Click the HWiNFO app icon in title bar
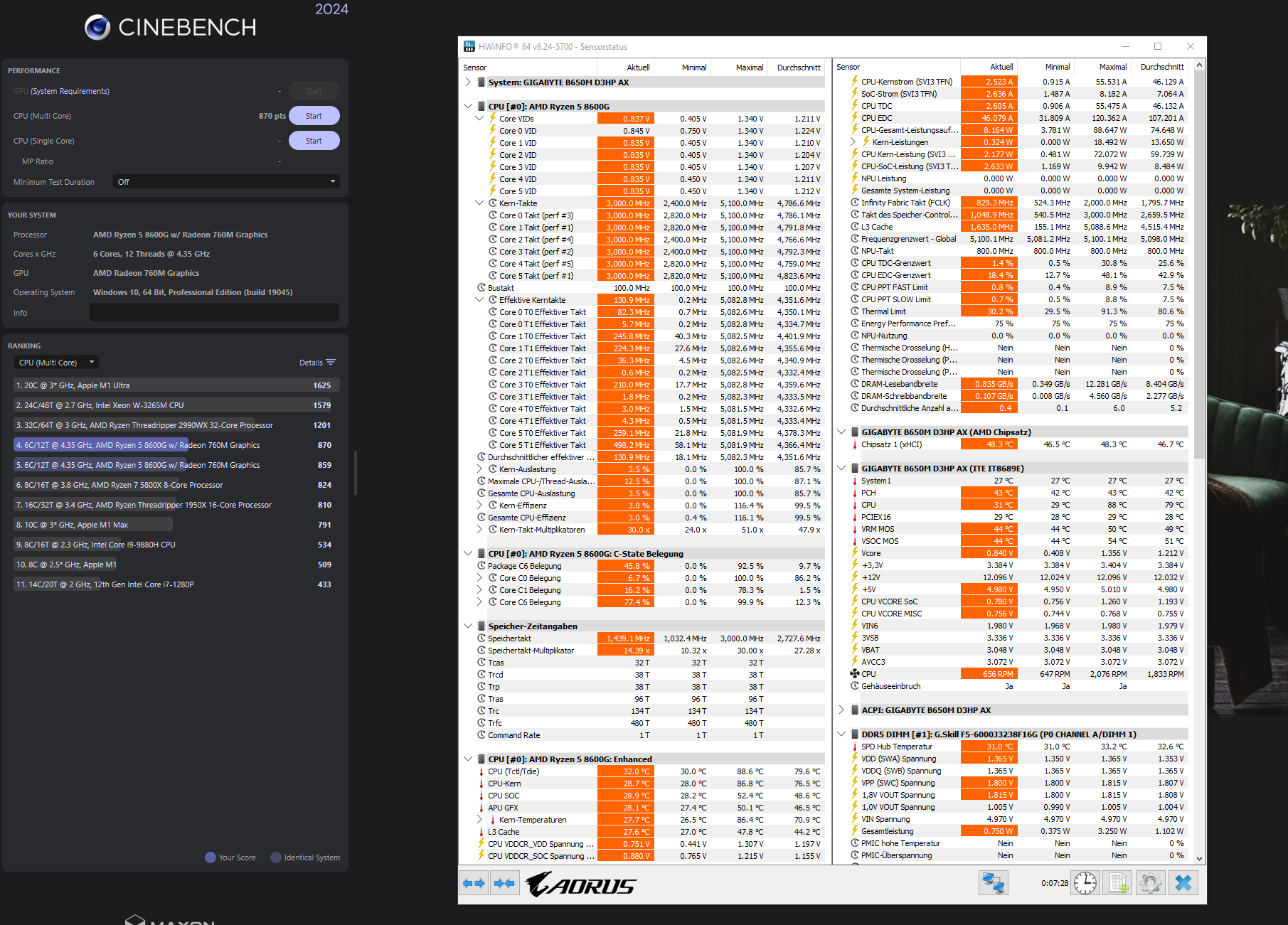Screen dimensions: 1288x925 tap(469, 46)
